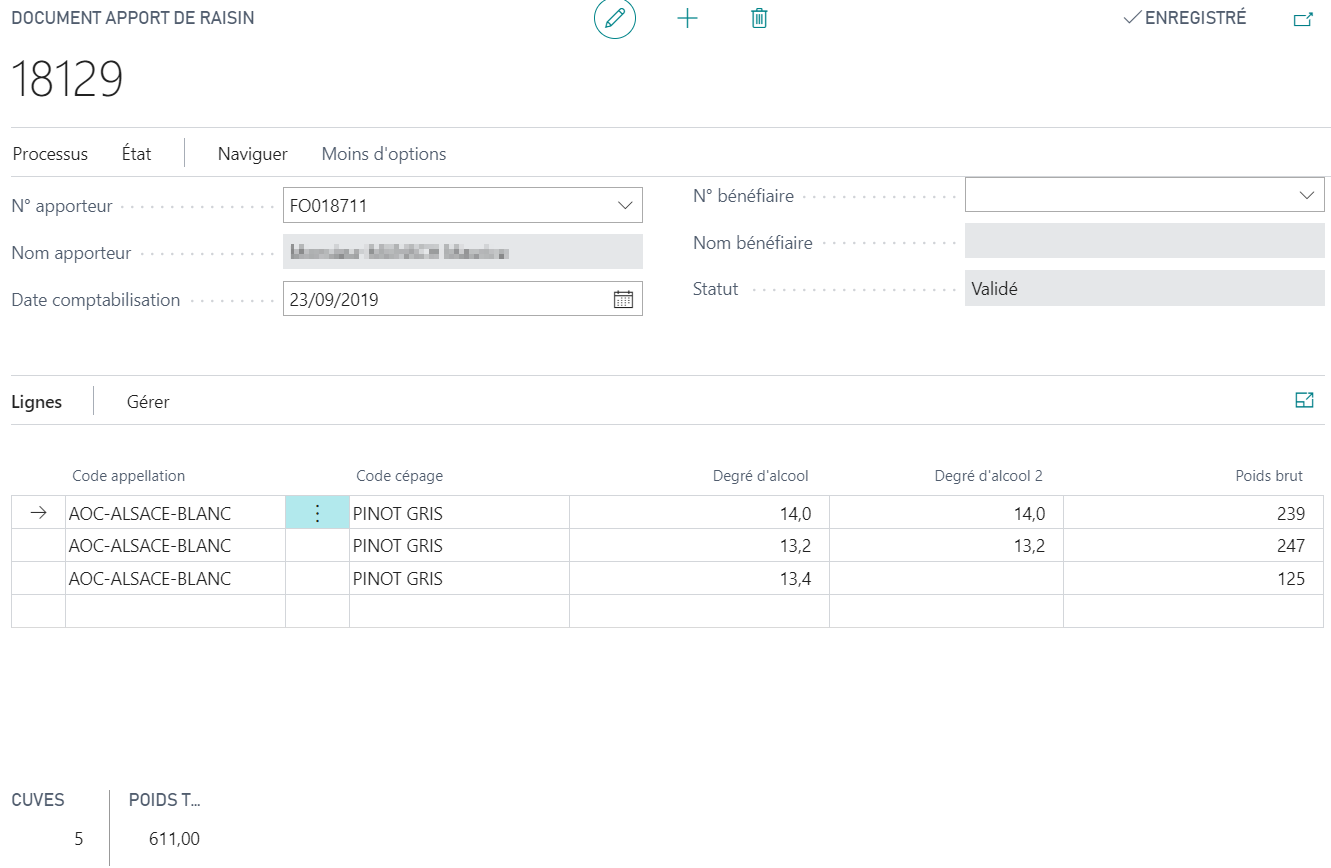The height and width of the screenshot is (868, 1331).
Task: Open document in new window icon
Action: (x=1303, y=19)
